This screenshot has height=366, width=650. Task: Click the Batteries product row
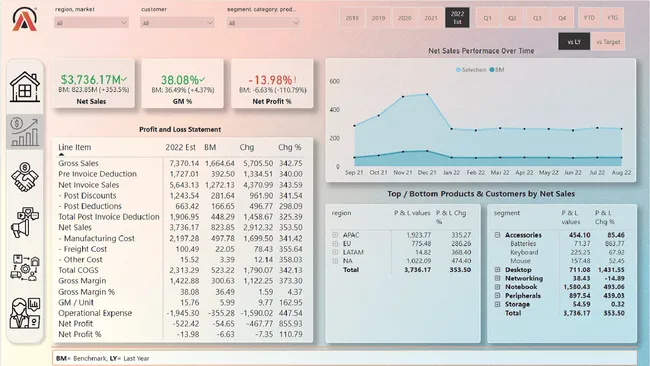523,244
